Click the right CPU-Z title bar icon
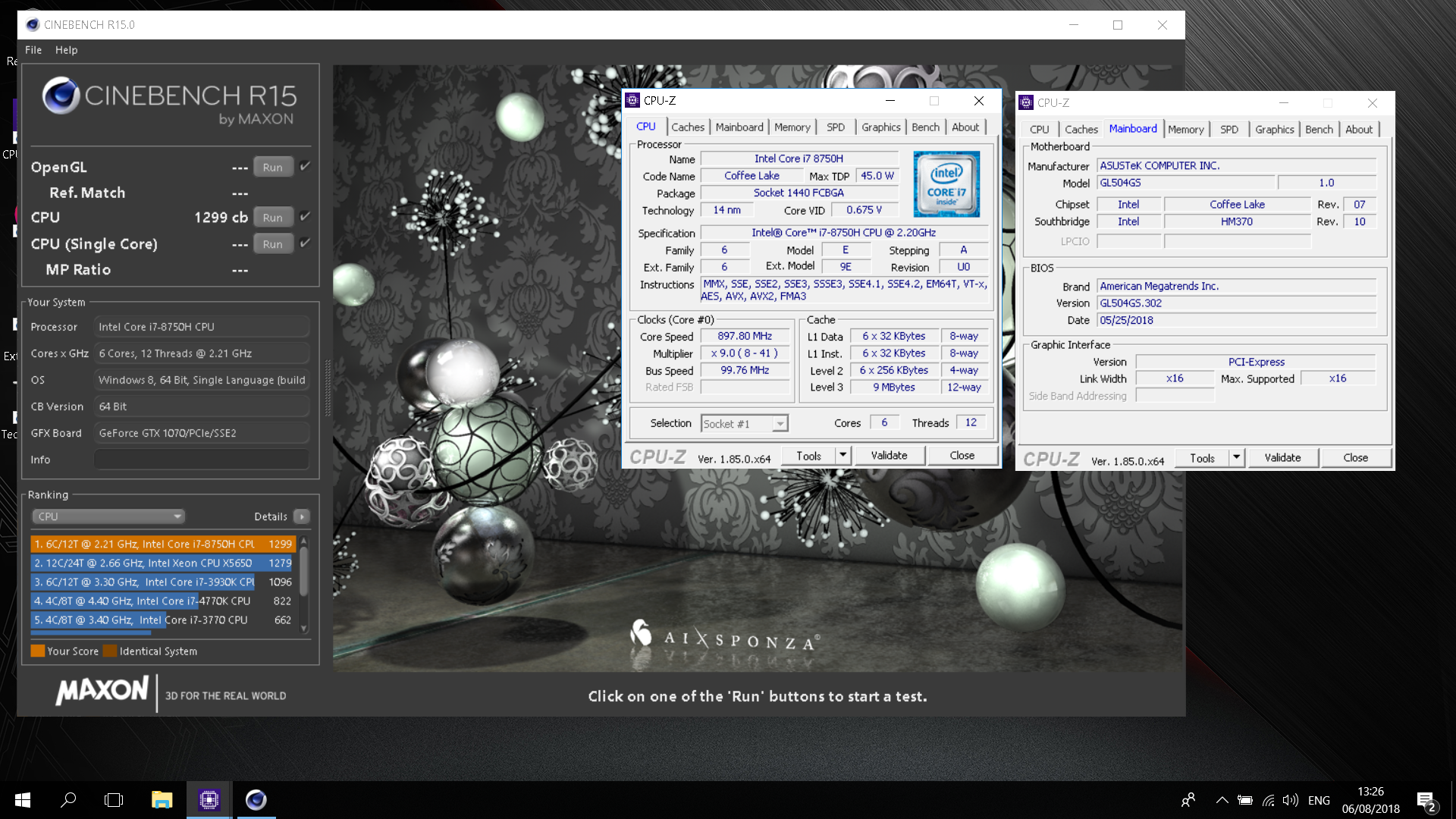 (x=1026, y=102)
